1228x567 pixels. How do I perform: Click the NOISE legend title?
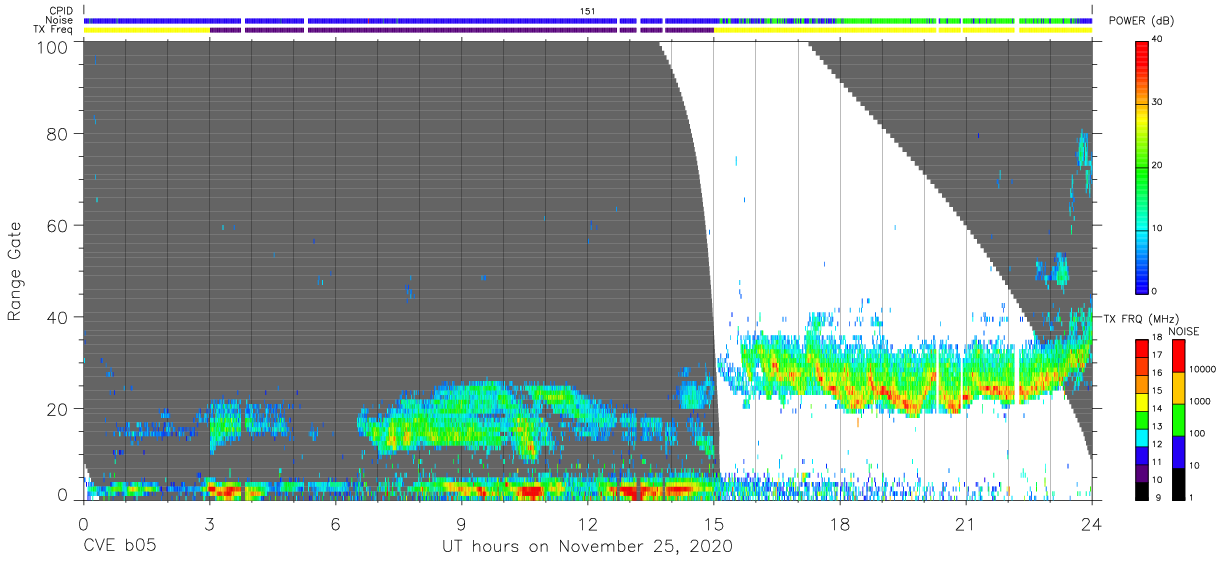[1183, 331]
